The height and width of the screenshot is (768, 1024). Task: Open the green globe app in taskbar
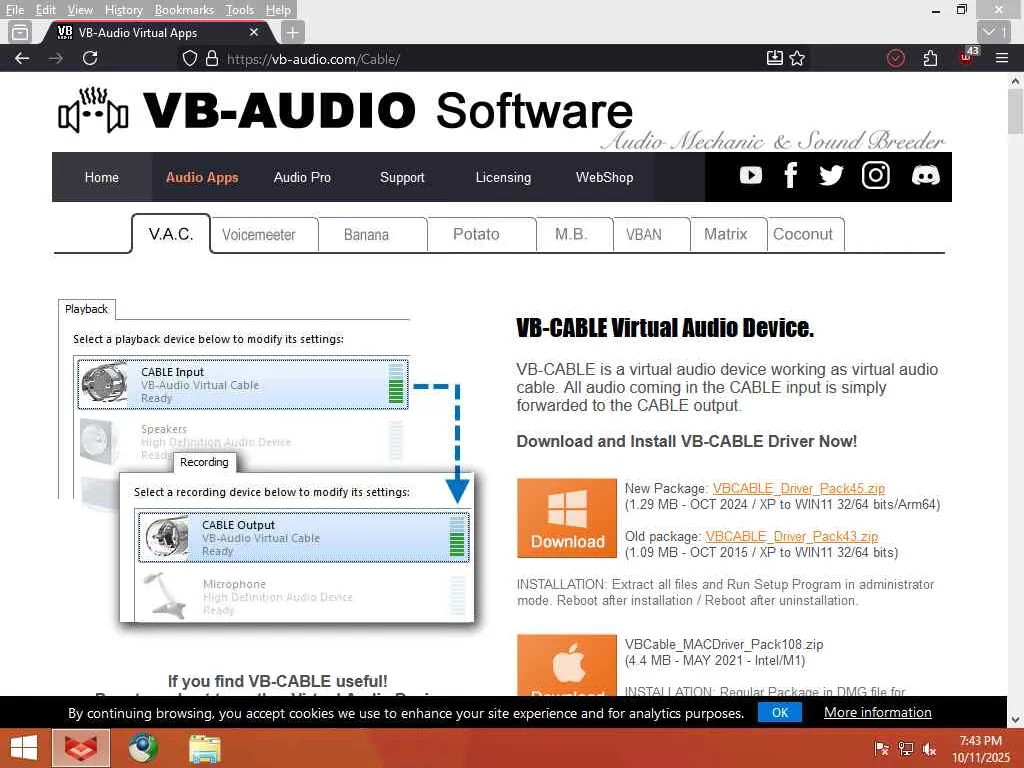142,748
